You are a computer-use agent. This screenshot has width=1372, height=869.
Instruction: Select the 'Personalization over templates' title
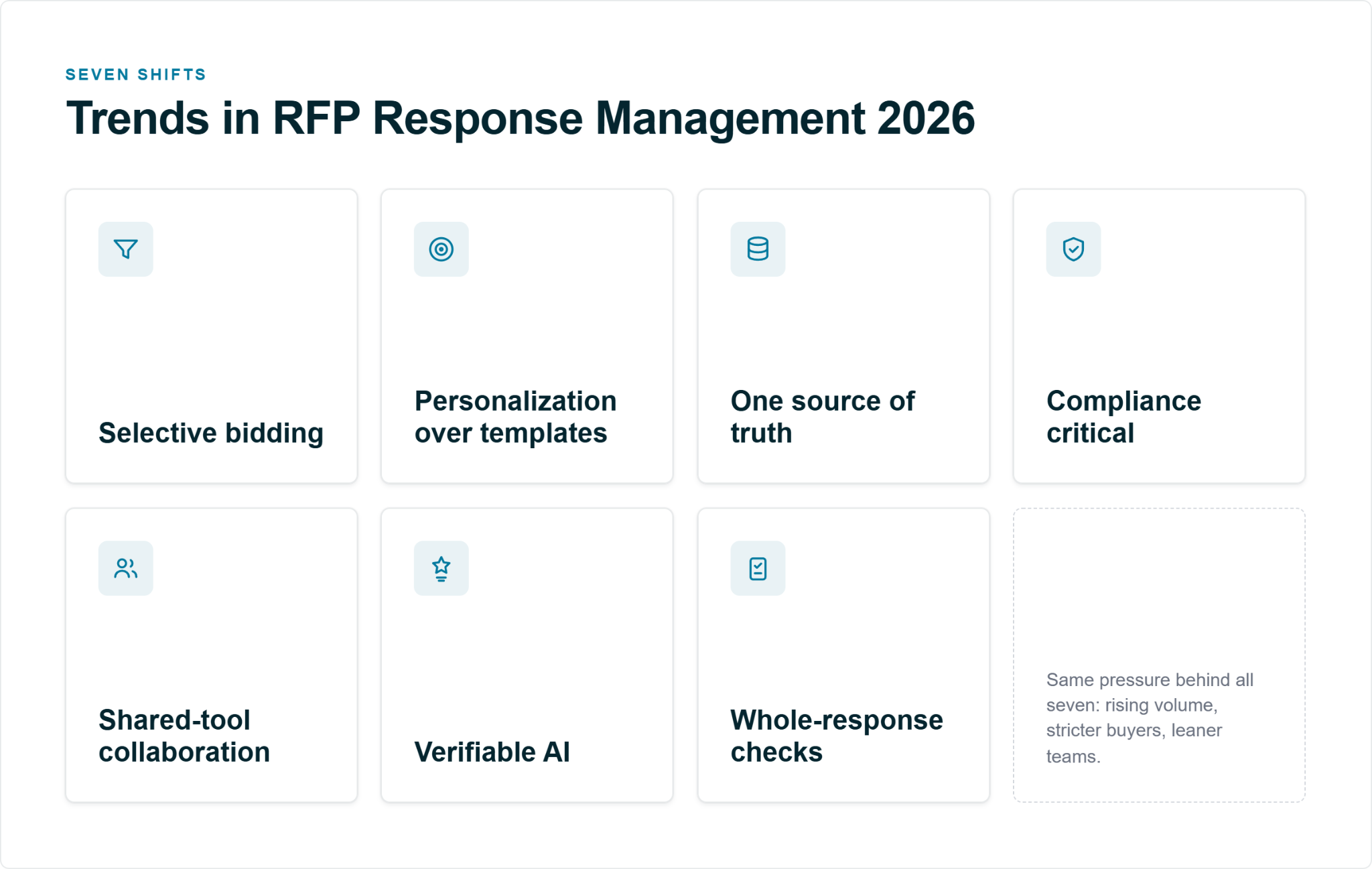516,417
